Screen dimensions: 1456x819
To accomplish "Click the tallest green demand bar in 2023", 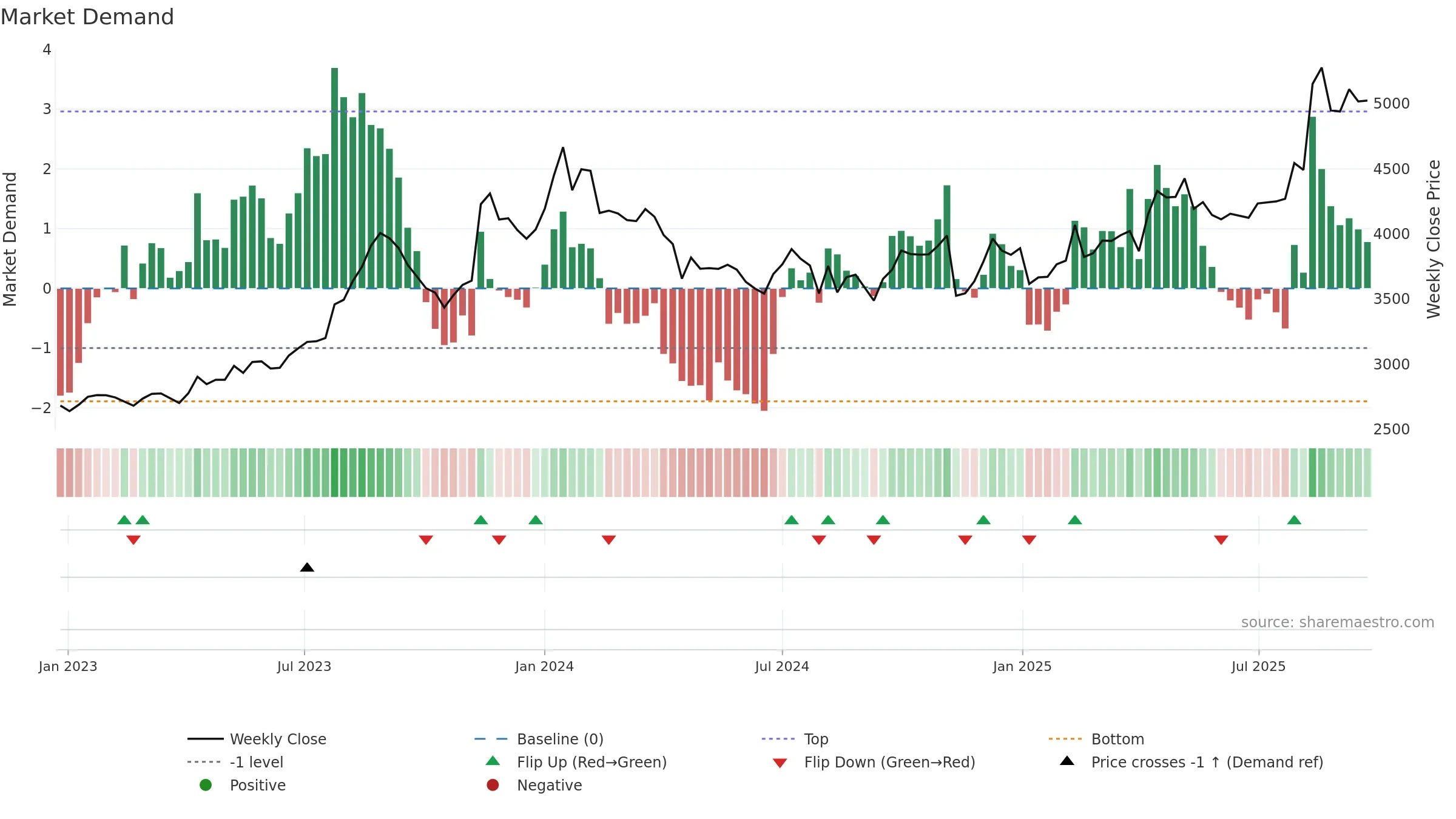I will point(334,178).
